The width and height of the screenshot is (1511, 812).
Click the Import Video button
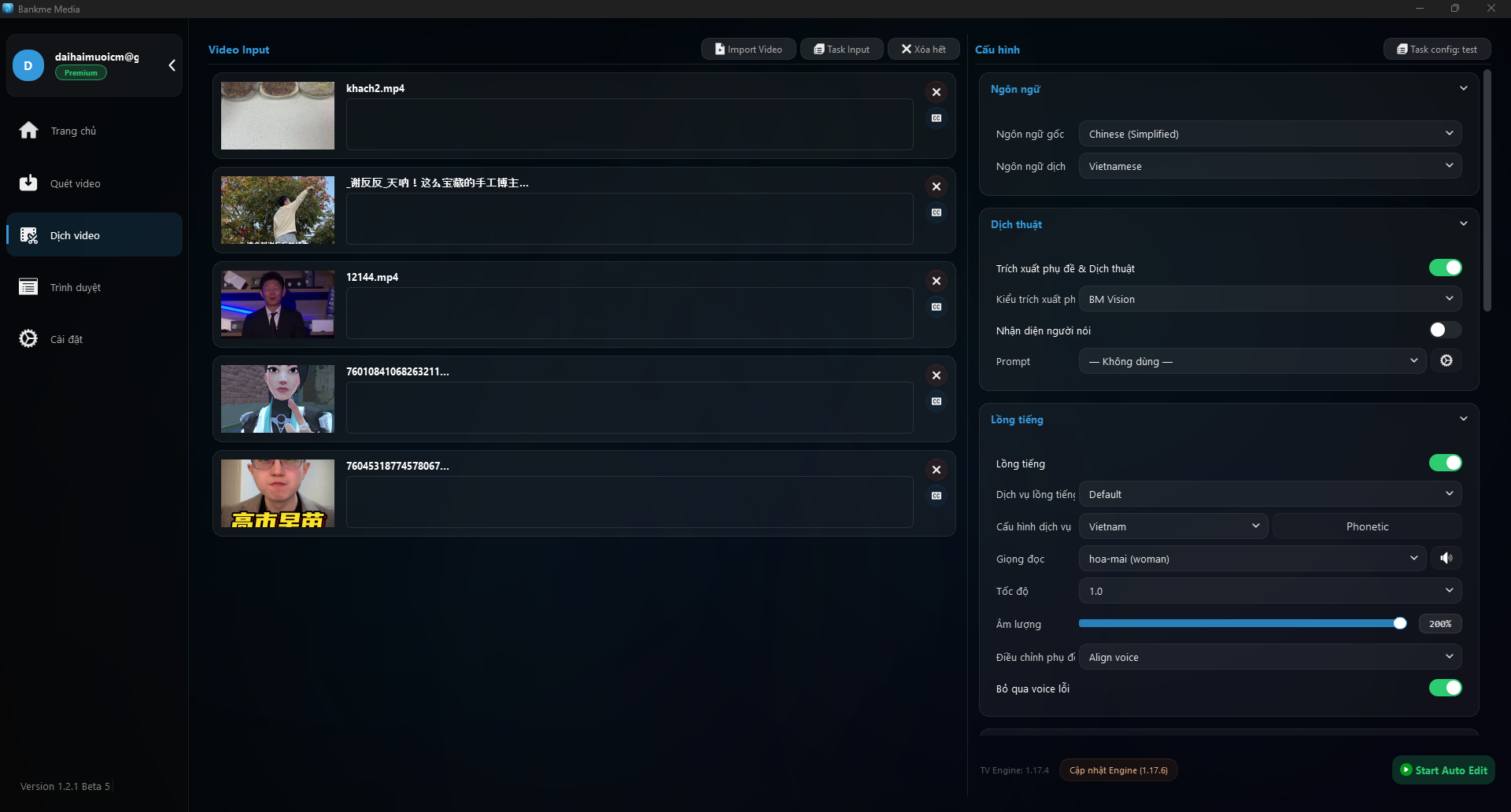[x=748, y=49]
